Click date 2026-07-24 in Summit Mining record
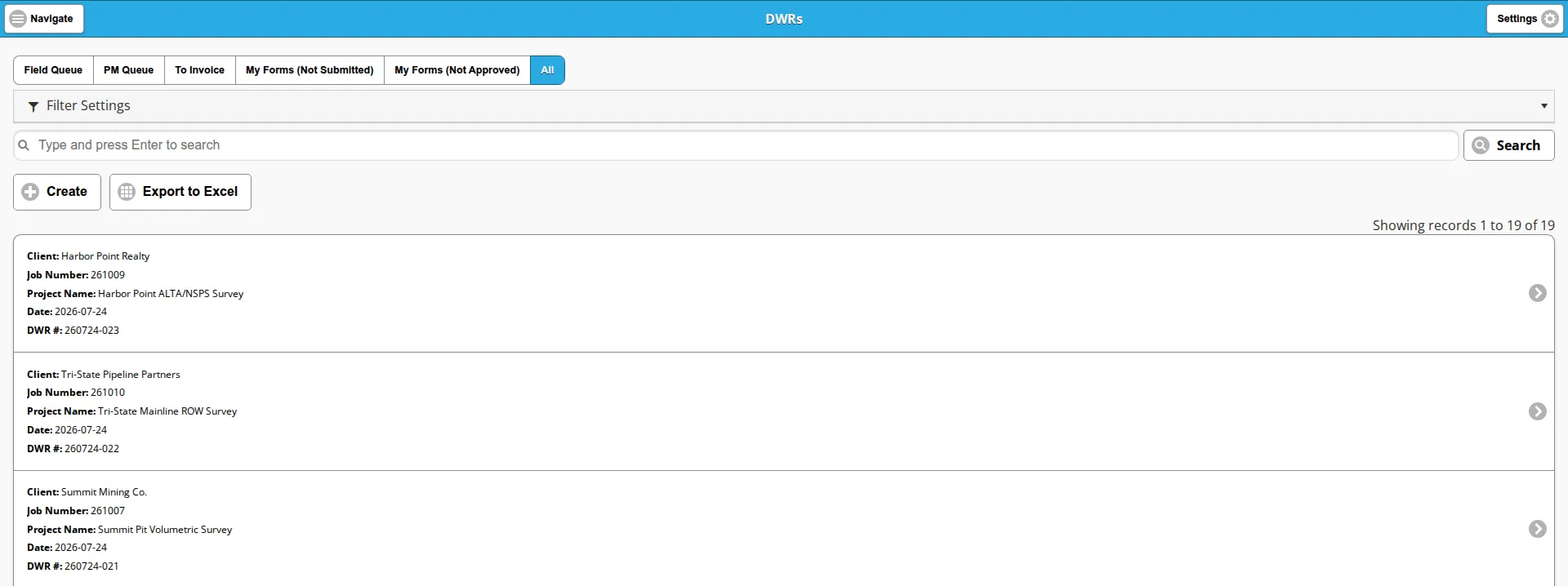 (81, 548)
